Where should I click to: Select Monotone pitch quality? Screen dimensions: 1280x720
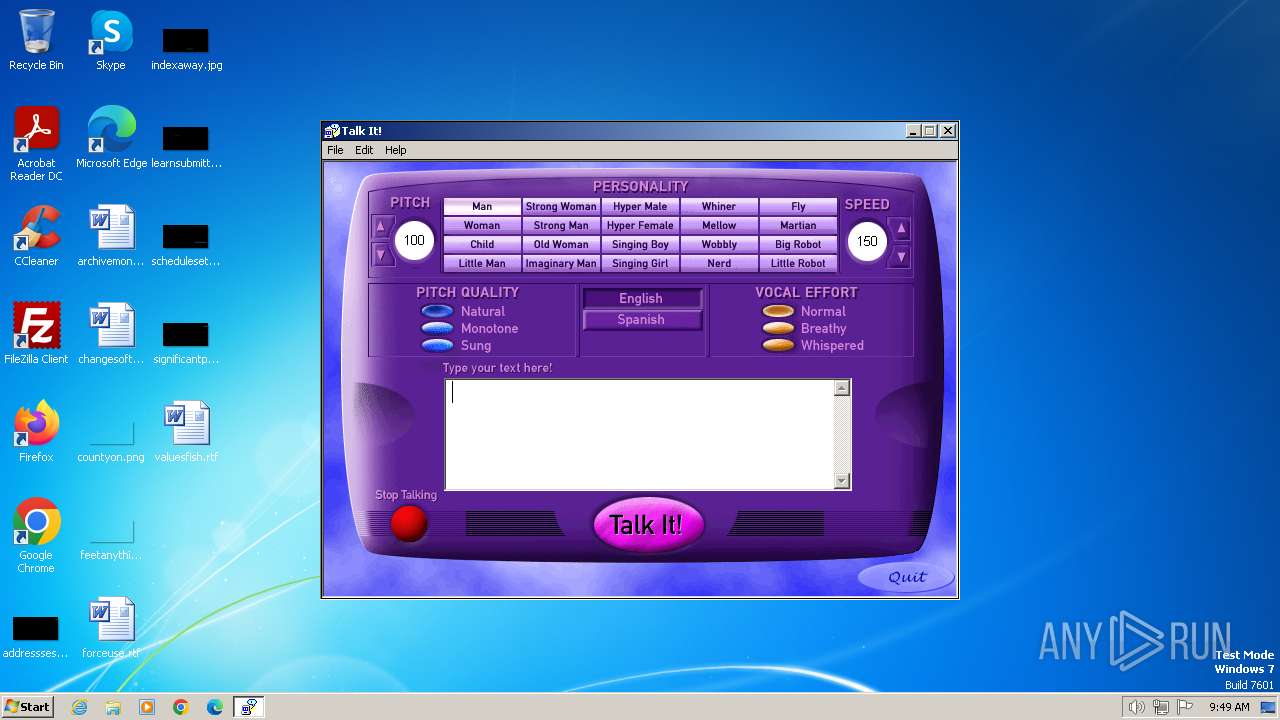point(437,328)
